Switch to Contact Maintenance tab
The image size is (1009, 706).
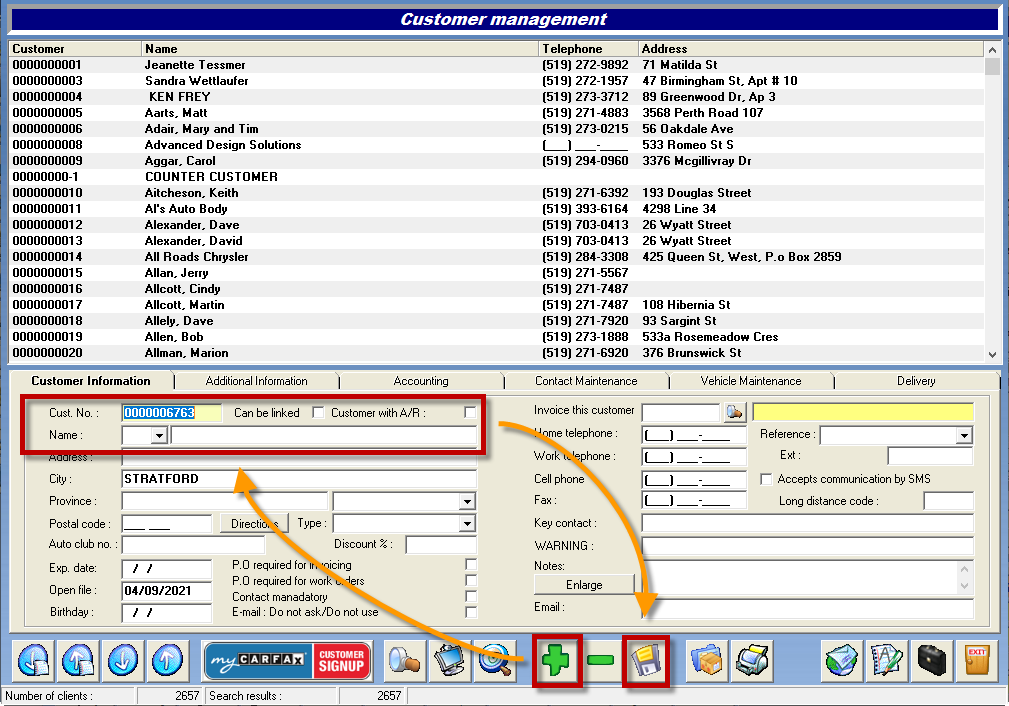[586, 381]
